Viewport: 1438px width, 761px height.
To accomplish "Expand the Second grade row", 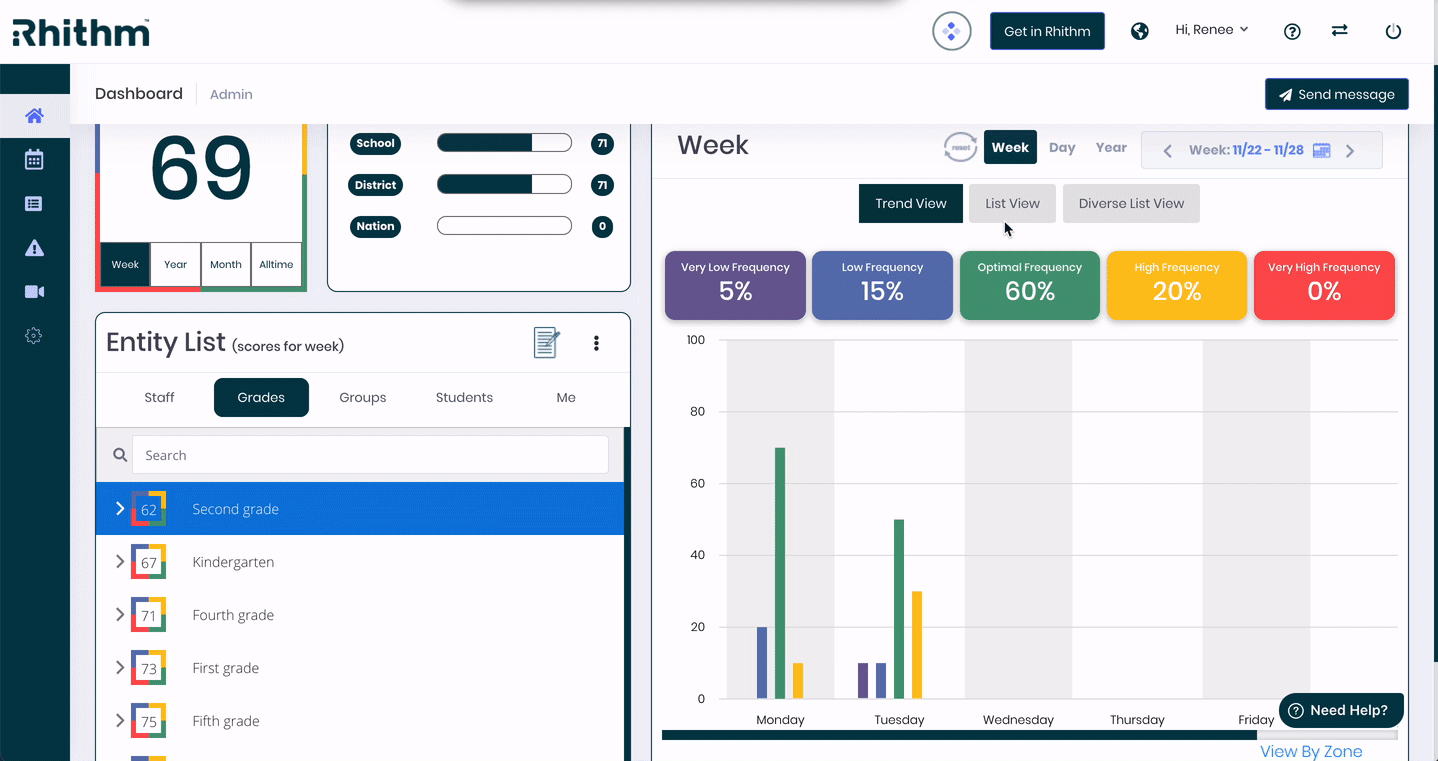I will 120,509.
